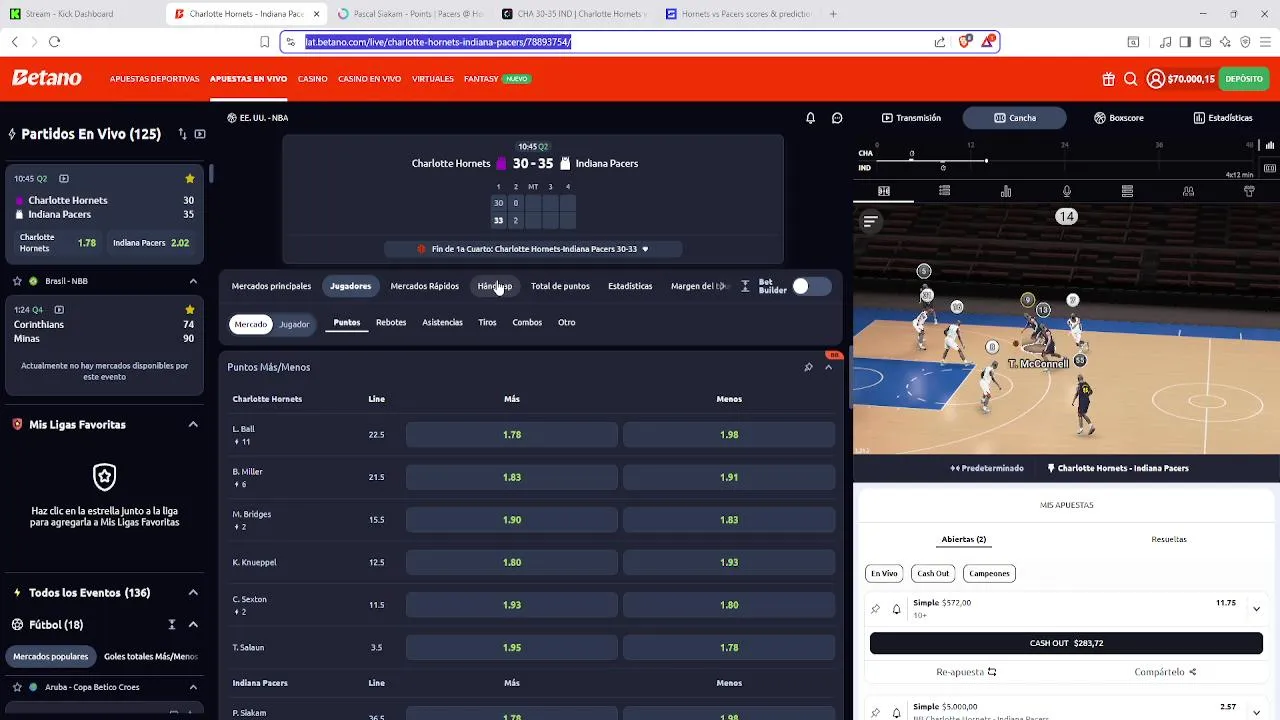Share the bet via Compártelo
Viewport: 1280px width, 720px height.
[1166, 672]
